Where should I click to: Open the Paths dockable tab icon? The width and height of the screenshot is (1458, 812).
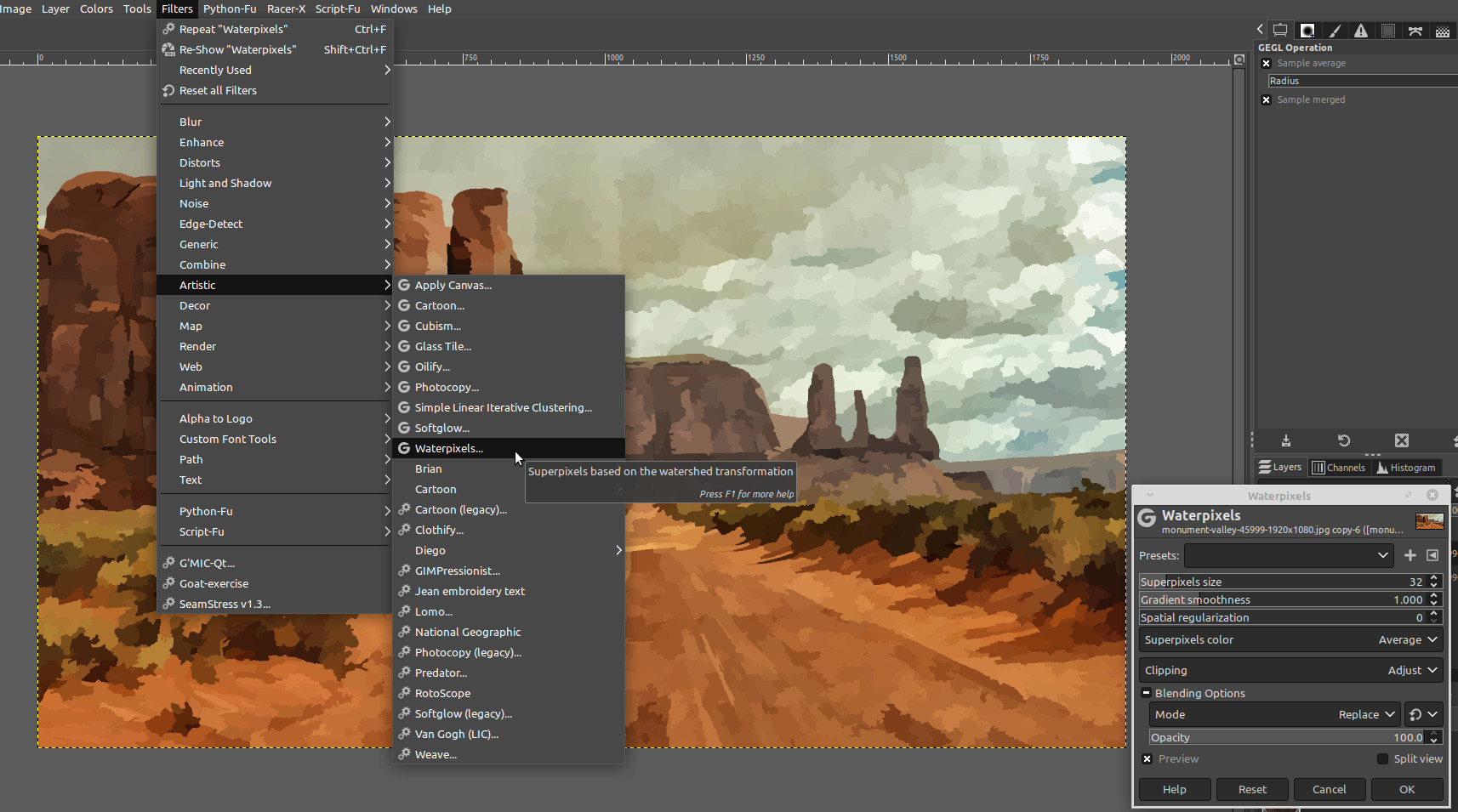point(1415,31)
